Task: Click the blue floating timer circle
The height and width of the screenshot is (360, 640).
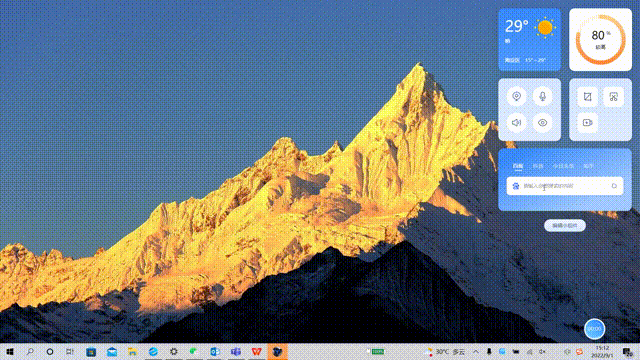Action: click(594, 329)
